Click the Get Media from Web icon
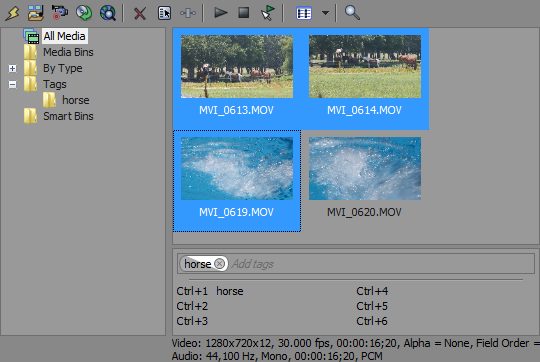The height and width of the screenshot is (362, 540). click(x=107, y=13)
